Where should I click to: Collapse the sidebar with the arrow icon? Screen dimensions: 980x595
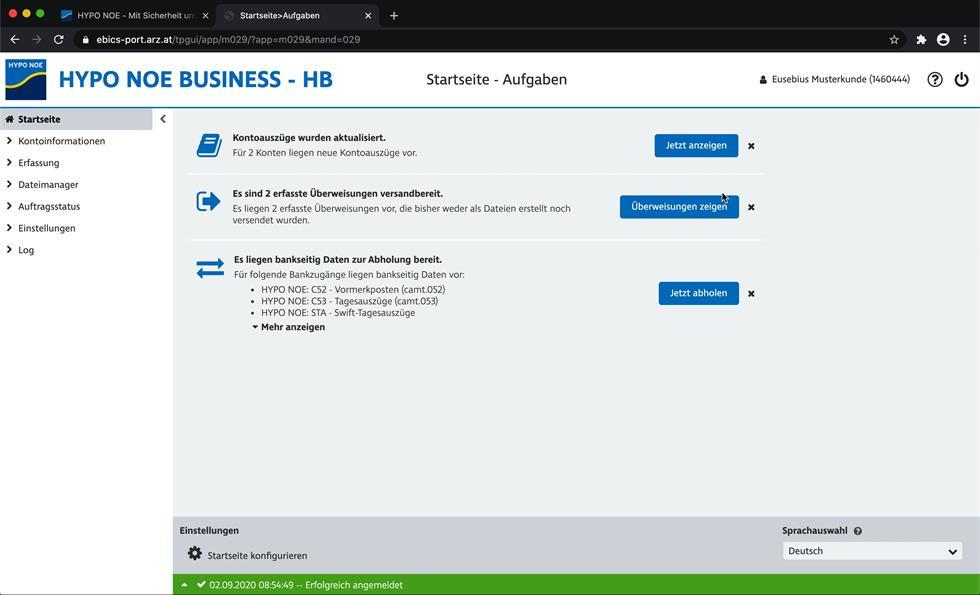163,119
